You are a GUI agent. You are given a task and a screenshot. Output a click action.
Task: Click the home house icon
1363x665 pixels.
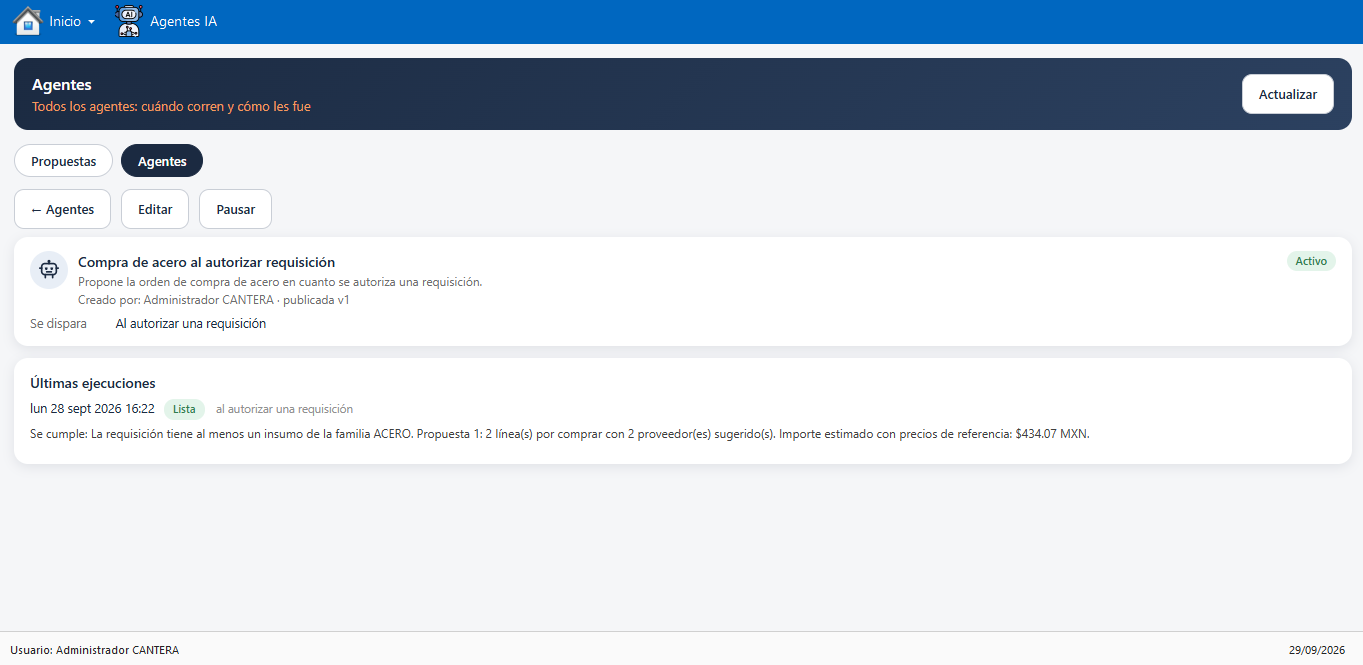click(27, 21)
